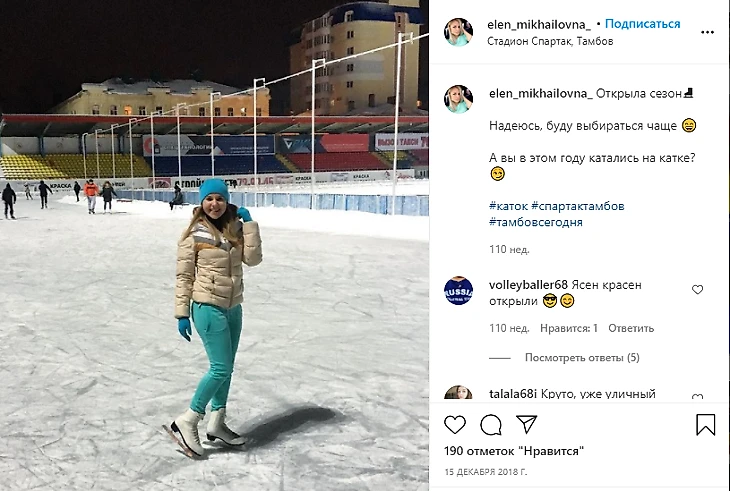
Task: Open the author's avatar next to the caption
Action: click(459, 99)
